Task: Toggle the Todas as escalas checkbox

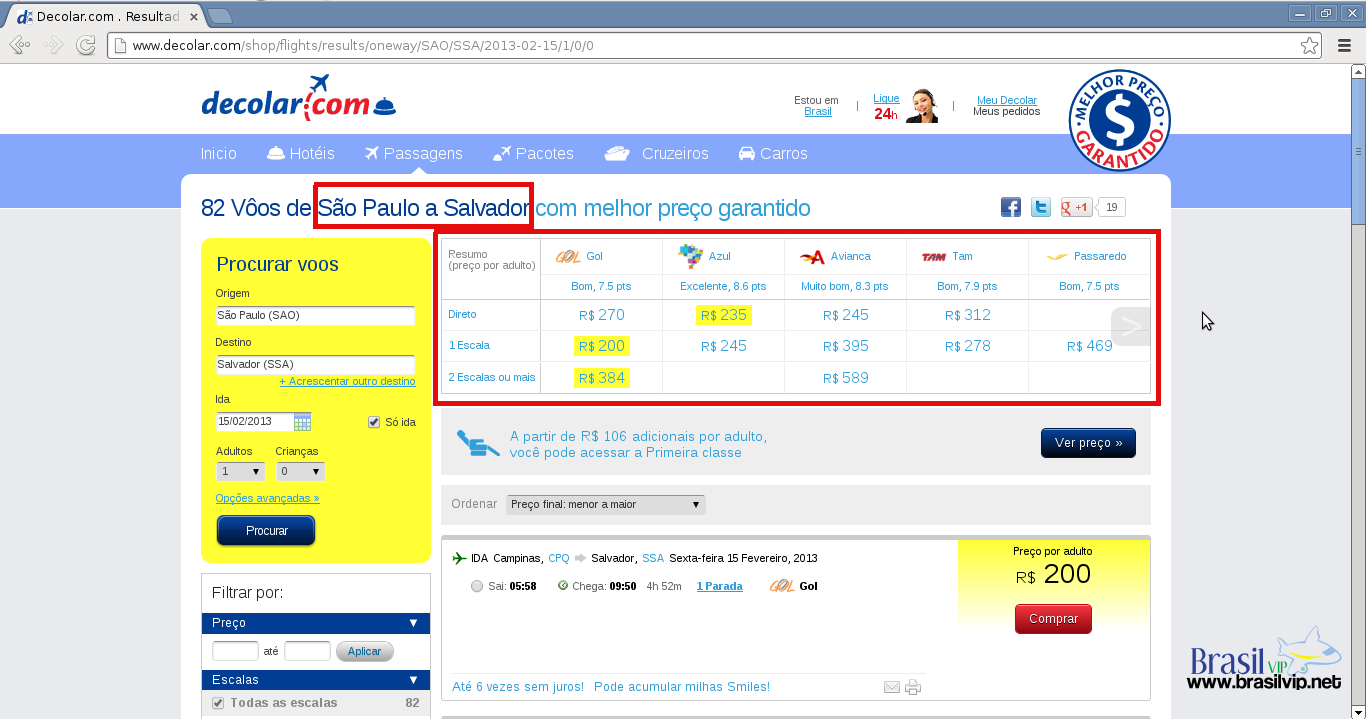Action: 218,703
